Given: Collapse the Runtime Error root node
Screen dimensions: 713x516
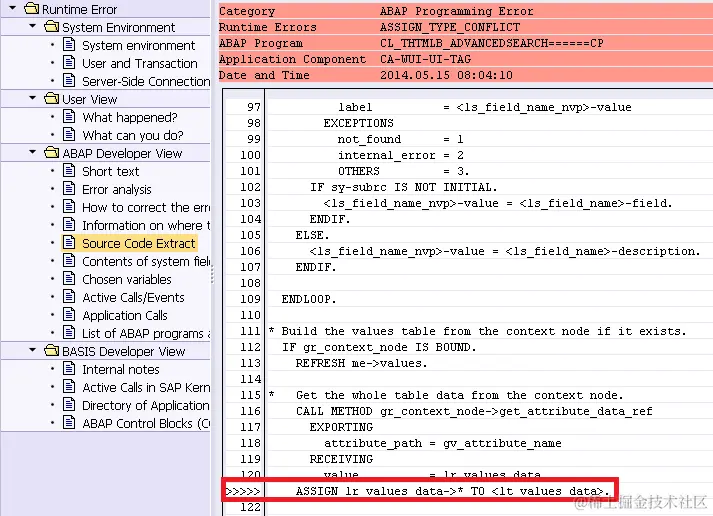Looking at the screenshot, I should tap(13, 8).
